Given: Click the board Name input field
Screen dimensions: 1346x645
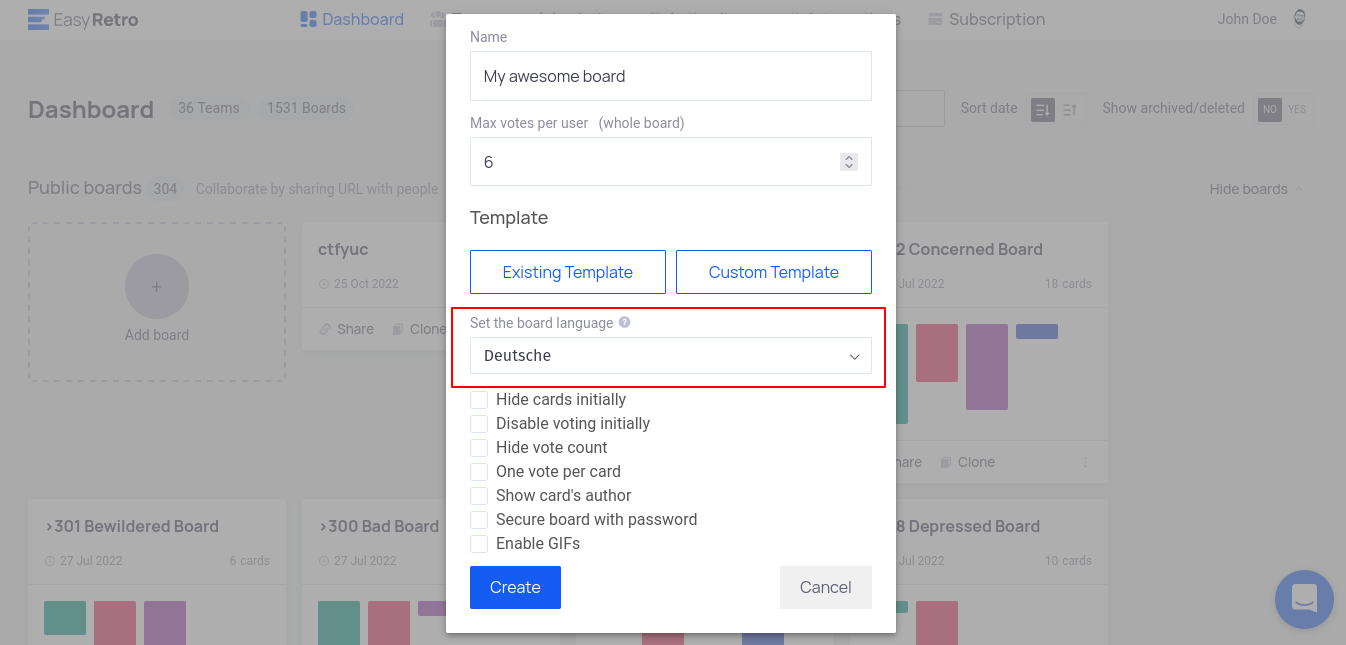Looking at the screenshot, I should click(670, 76).
